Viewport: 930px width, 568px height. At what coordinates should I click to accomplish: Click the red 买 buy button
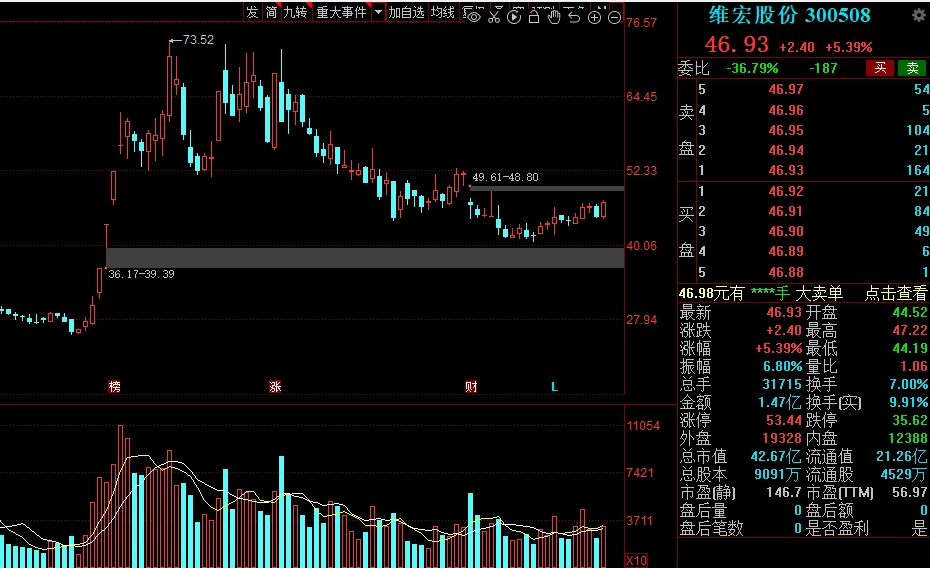pos(880,68)
